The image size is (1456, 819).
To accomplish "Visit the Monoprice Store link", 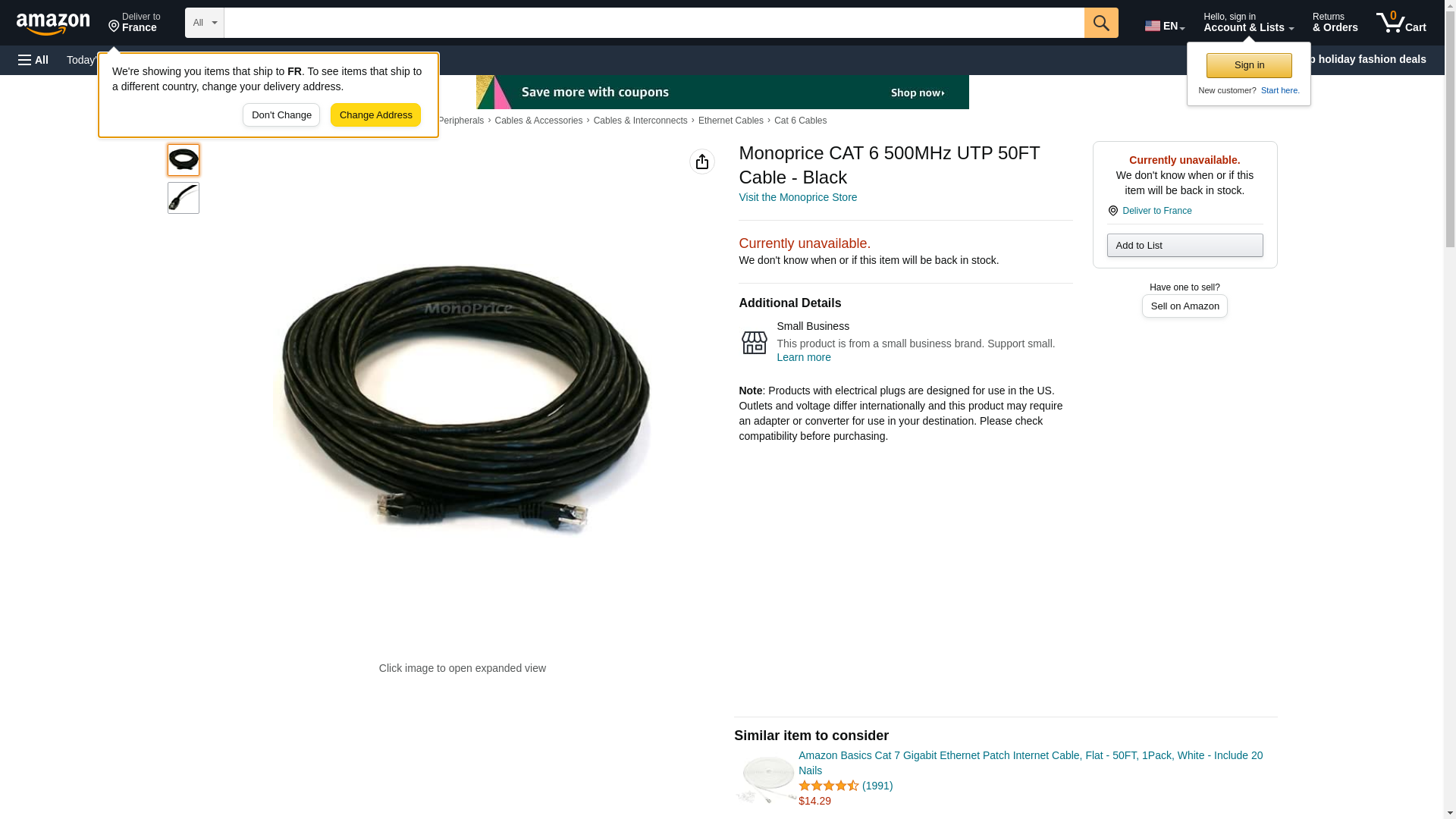I will [x=798, y=197].
